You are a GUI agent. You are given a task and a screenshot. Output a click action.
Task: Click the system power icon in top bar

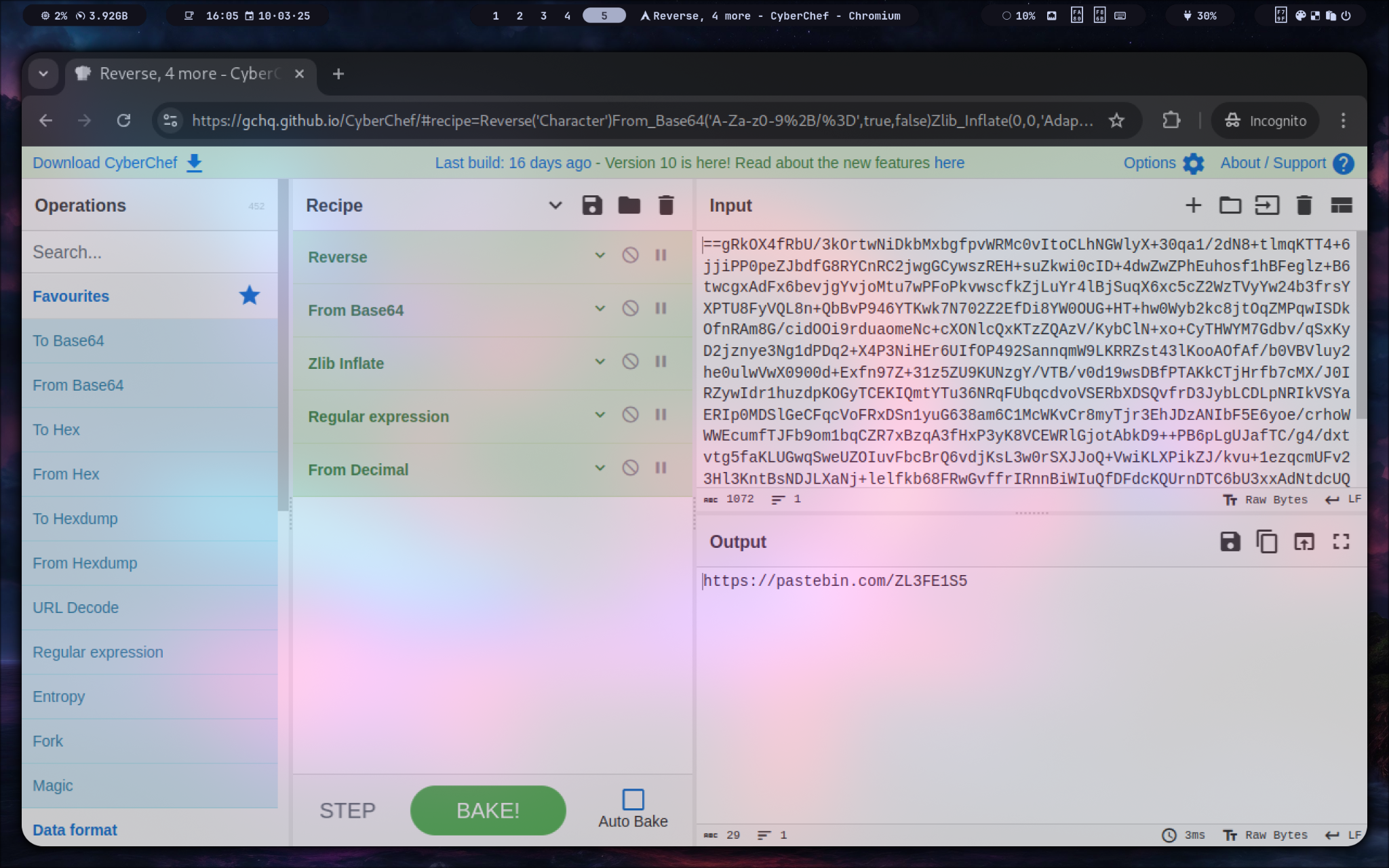tap(1346, 16)
